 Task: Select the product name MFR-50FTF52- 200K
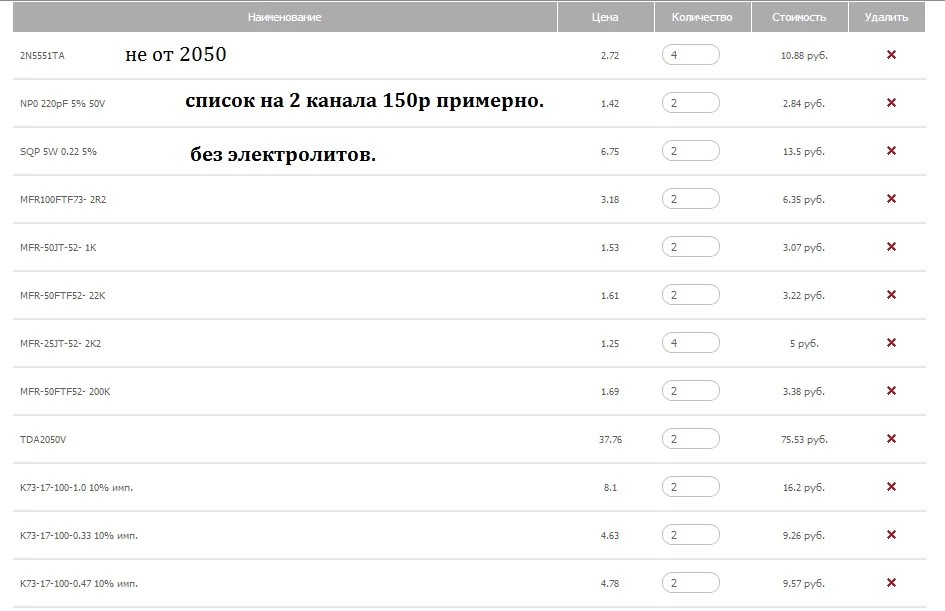(65, 392)
